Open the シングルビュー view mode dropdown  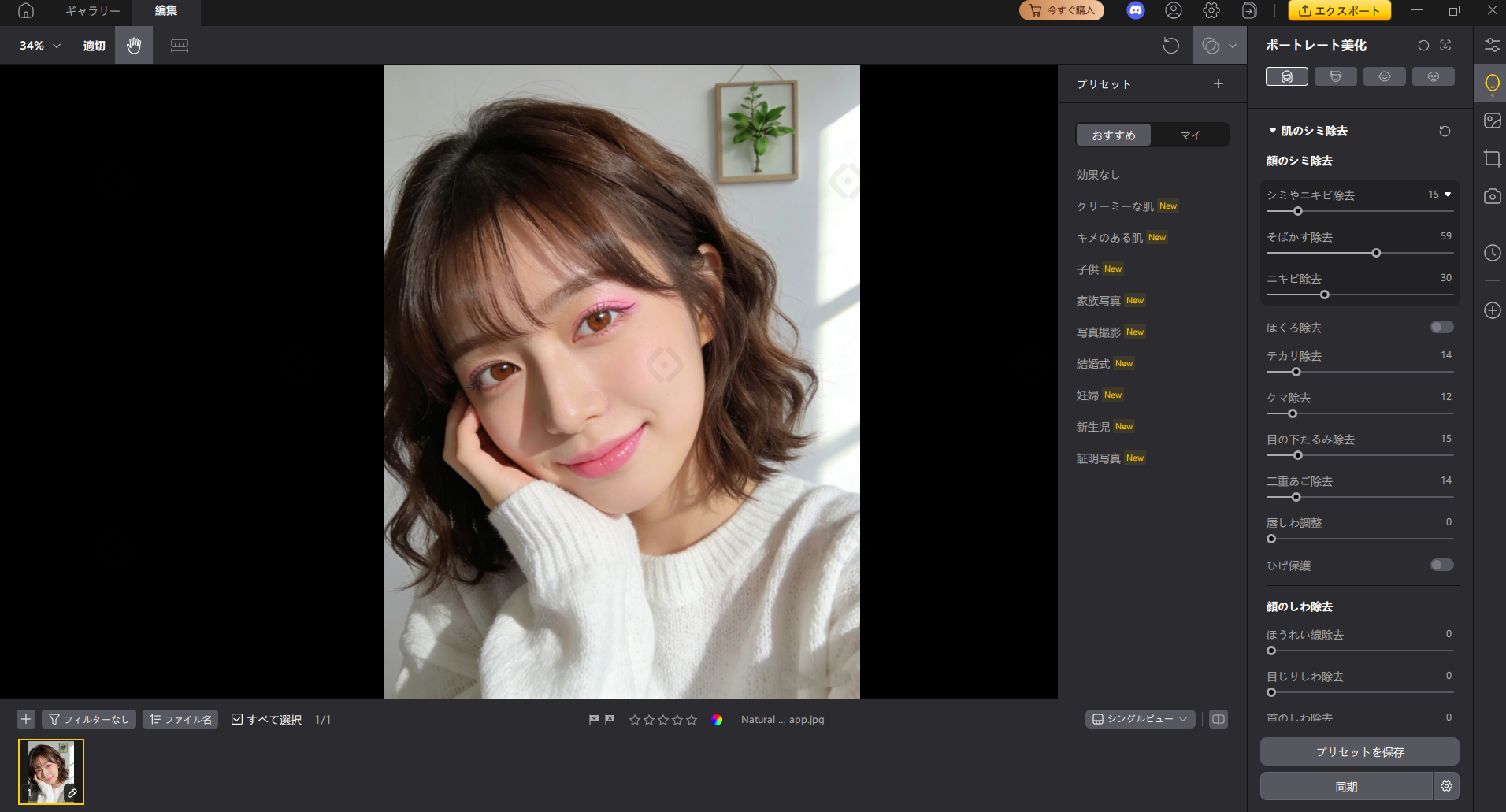1140,719
